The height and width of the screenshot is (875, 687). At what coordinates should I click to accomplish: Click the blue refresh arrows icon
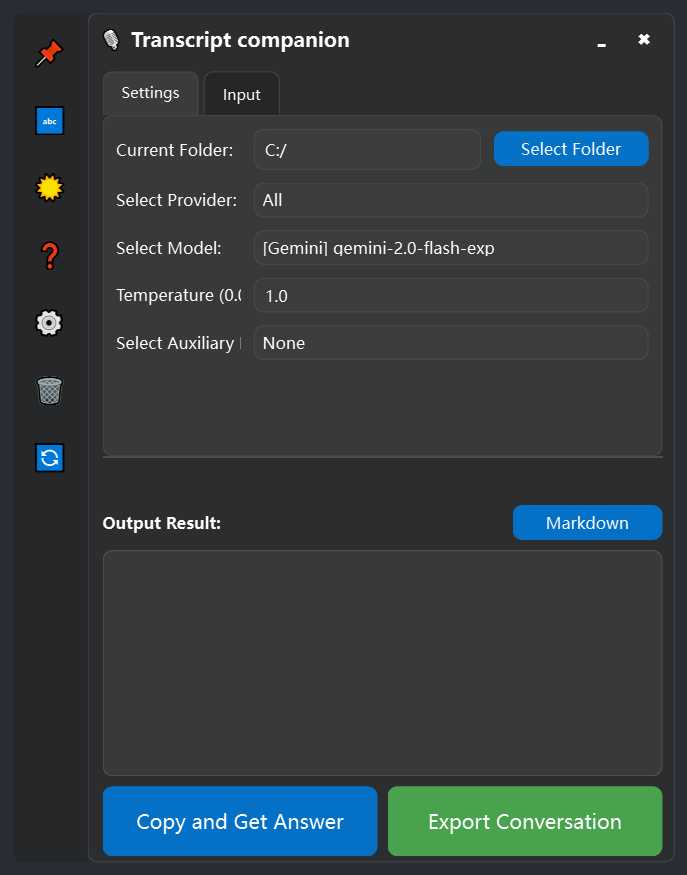[x=49, y=458]
